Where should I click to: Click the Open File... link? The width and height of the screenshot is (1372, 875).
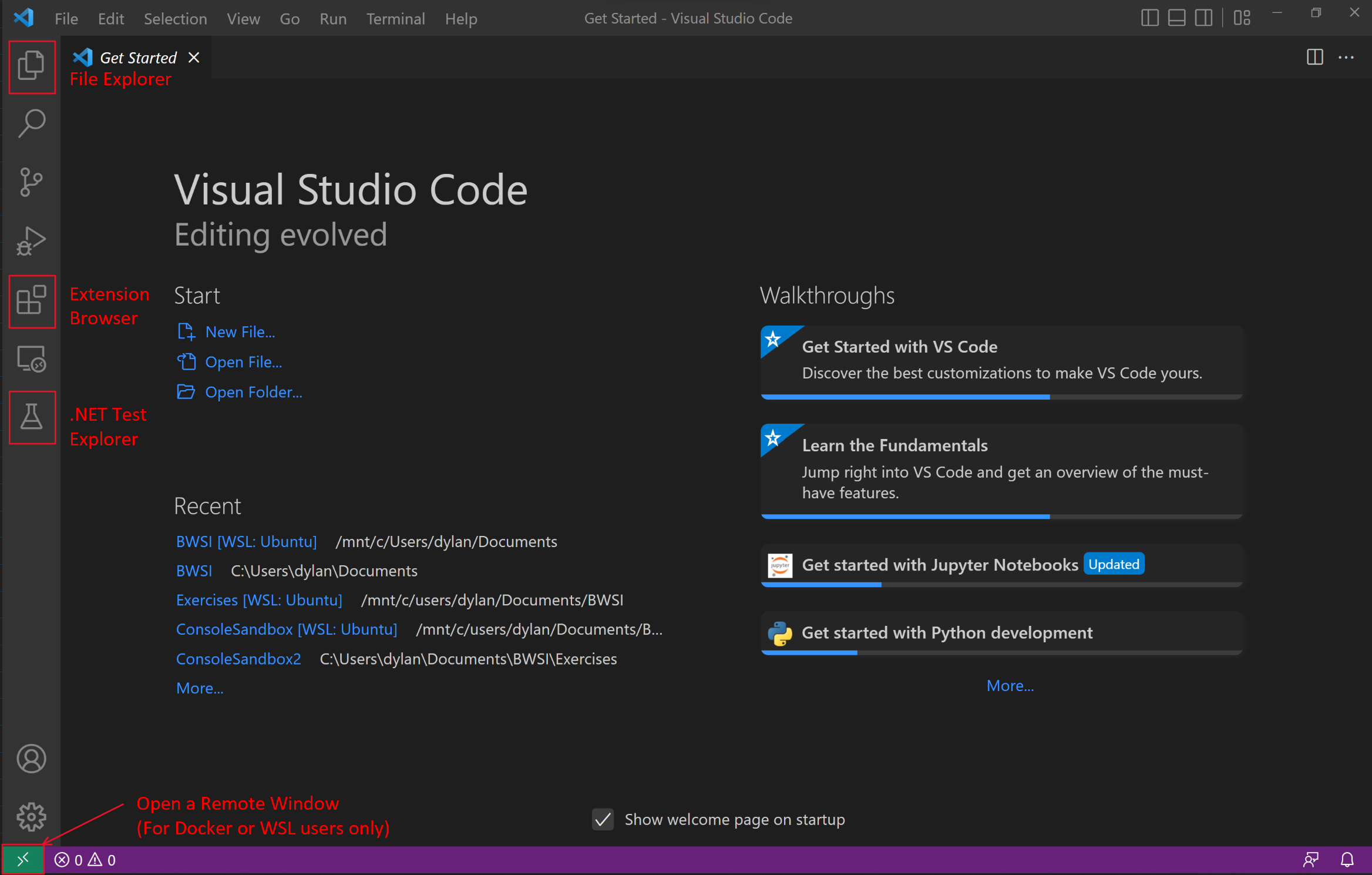coord(244,362)
